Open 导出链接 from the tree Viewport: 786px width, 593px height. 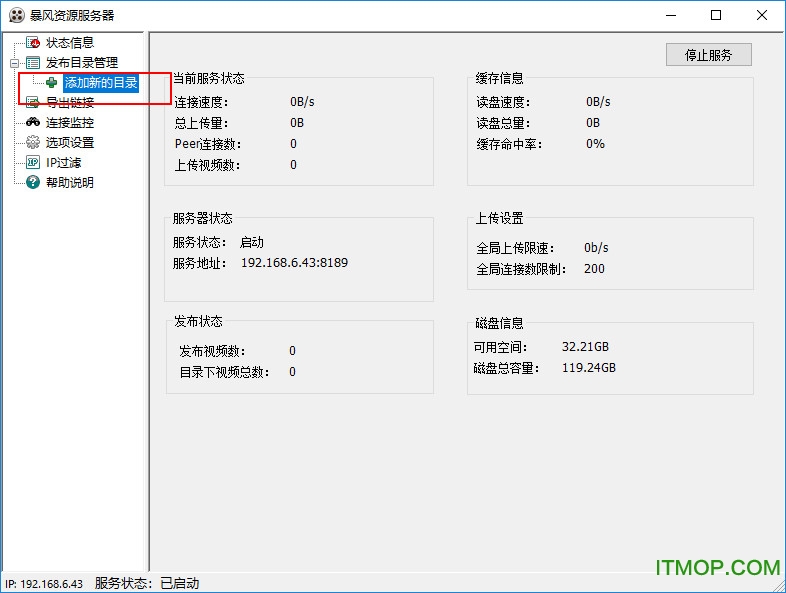click(70, 103)
